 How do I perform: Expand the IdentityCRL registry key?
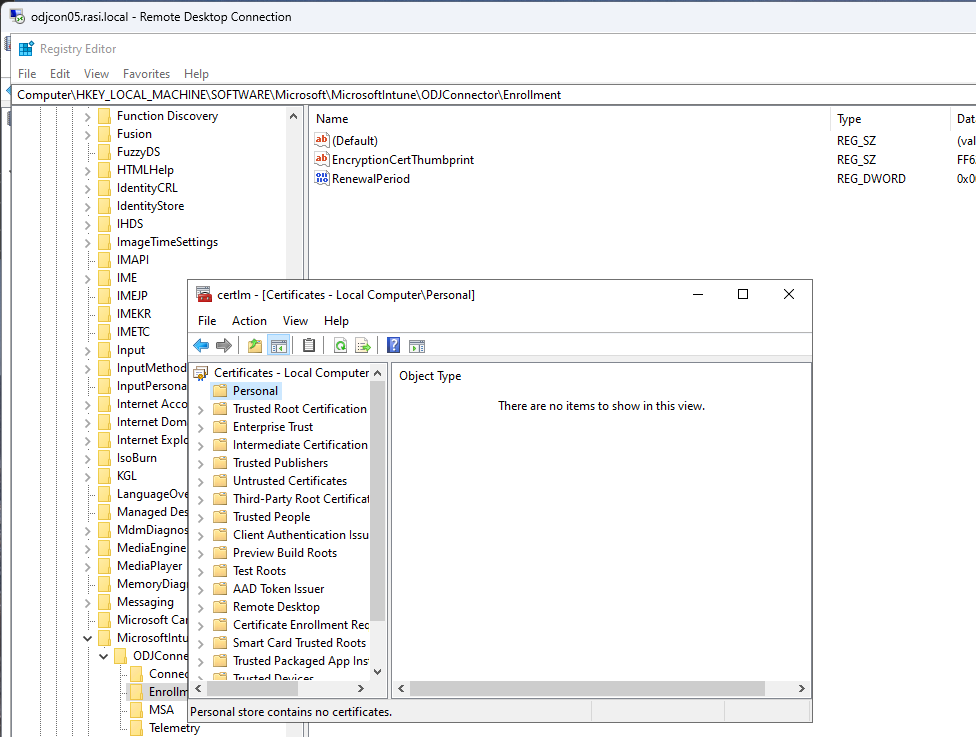coord(87,189)
